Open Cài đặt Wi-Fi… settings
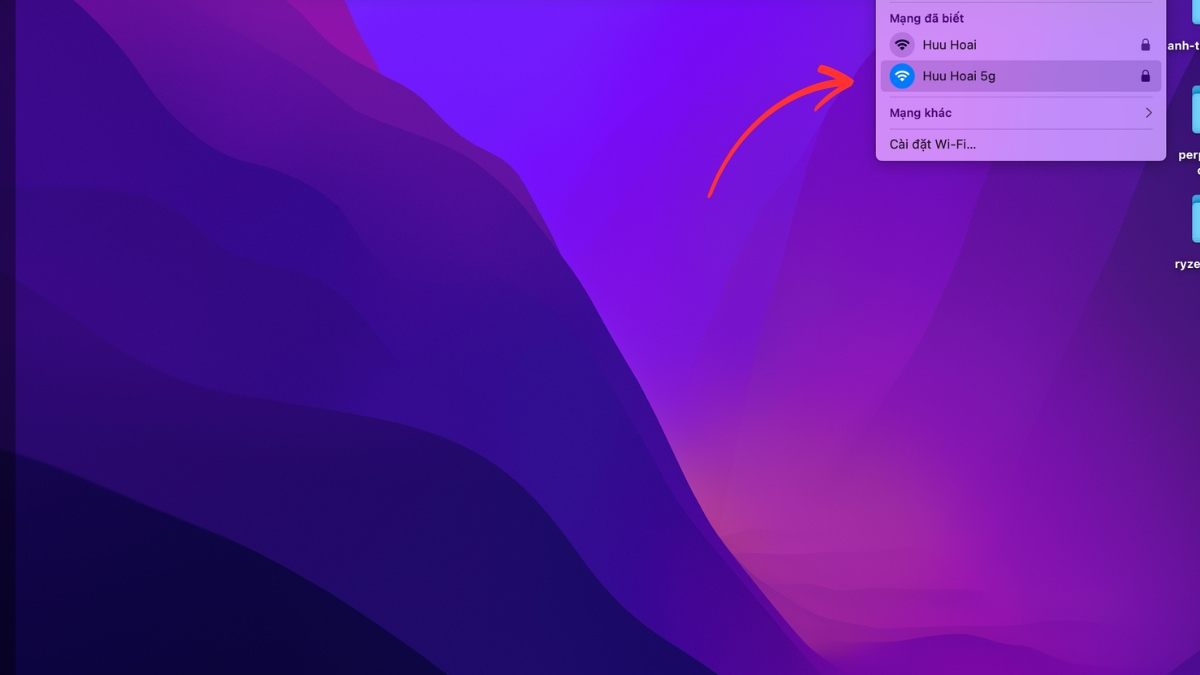Screen dimensions: 1200x675 932,144
